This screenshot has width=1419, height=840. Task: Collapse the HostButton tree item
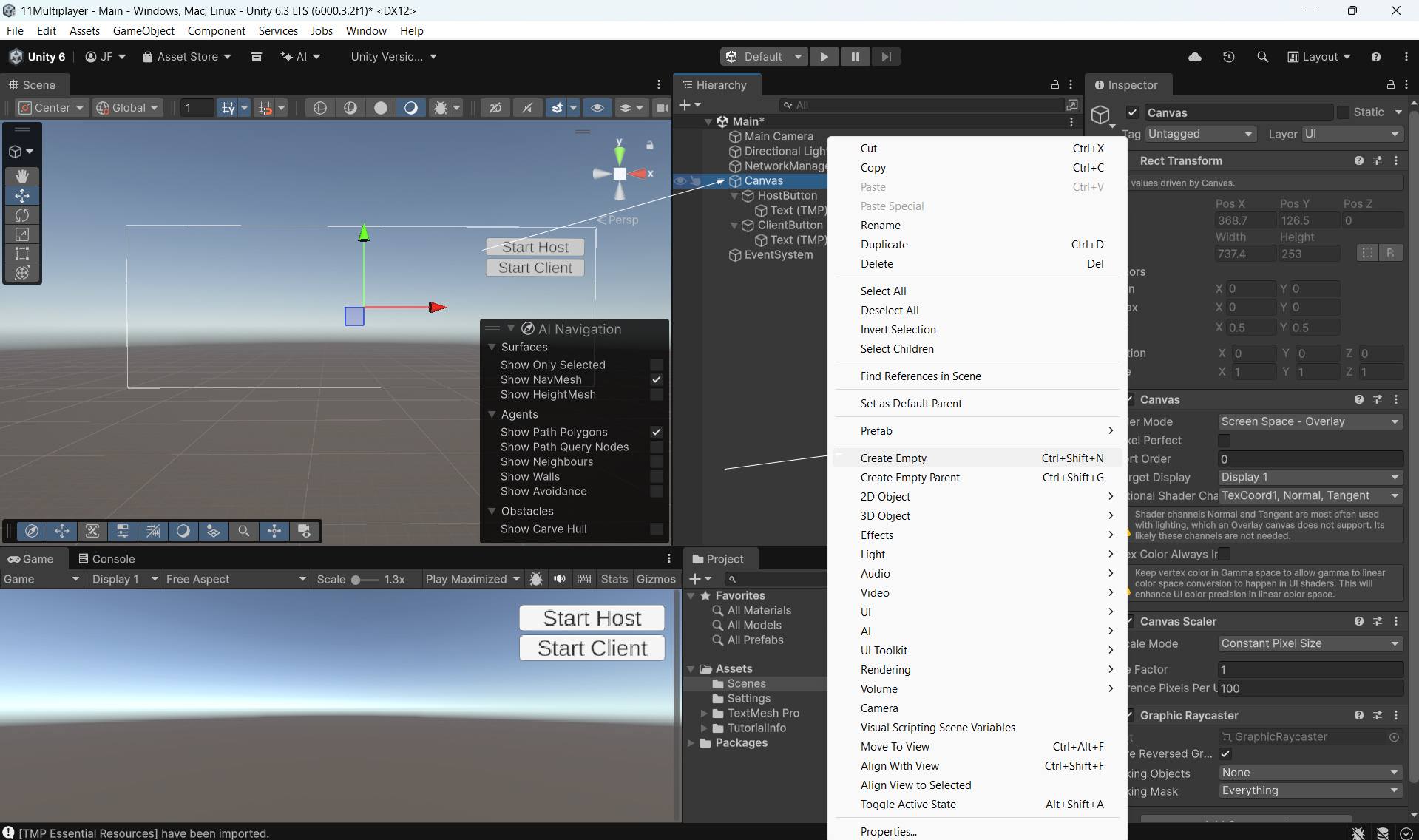[x=734, y=196]
